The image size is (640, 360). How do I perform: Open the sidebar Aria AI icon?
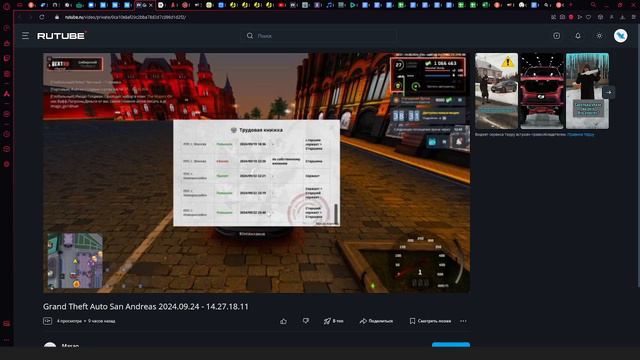(x=7, y=93)
